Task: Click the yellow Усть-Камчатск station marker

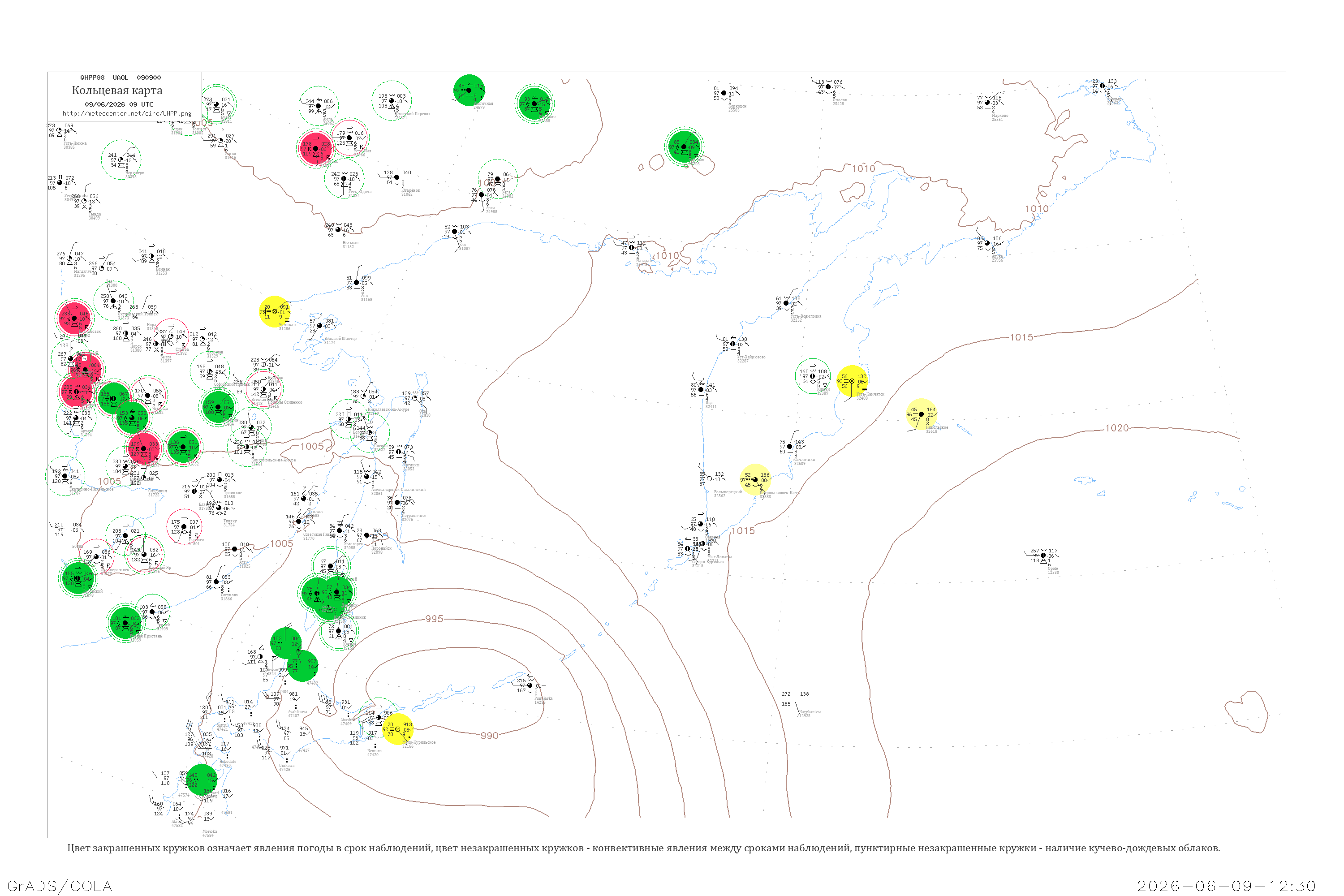Action: pos(852,381)
